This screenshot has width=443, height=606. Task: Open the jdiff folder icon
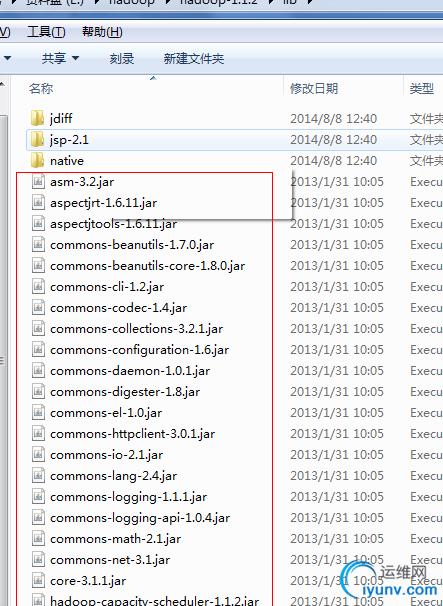[37, 118]
